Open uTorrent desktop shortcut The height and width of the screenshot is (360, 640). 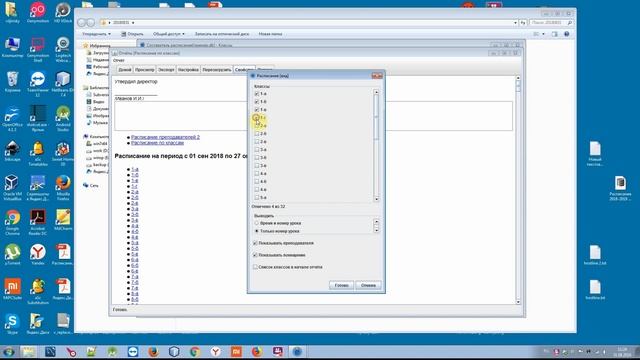click(x=12, y=255)
